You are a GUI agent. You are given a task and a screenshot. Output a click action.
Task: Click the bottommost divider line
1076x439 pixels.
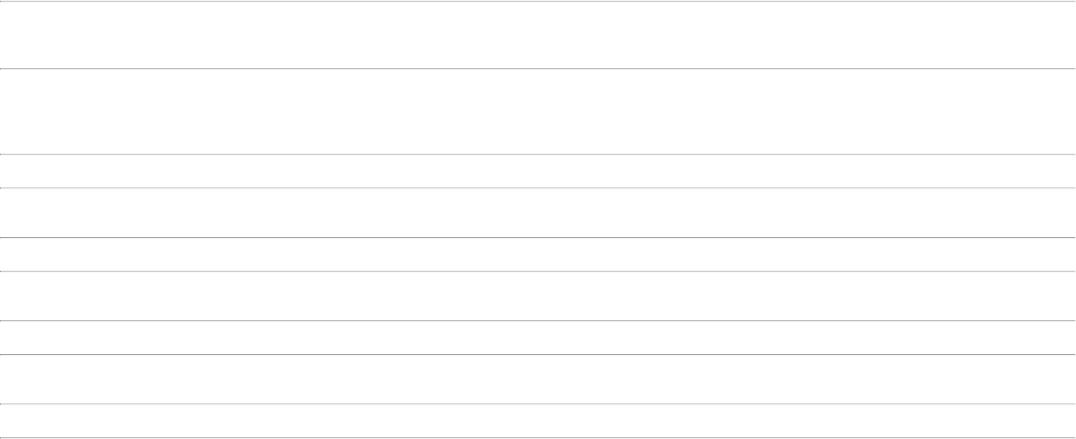538,437
